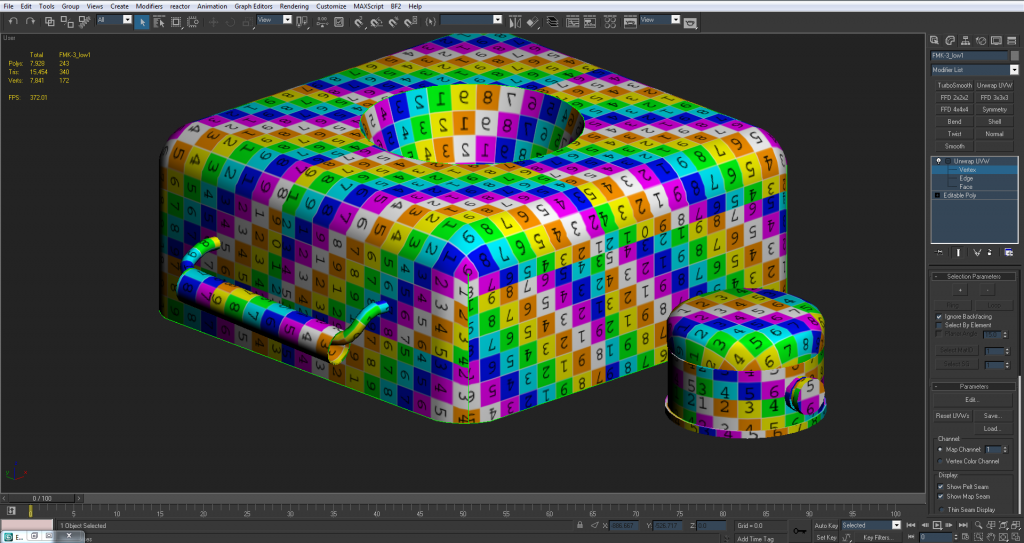Click the Pin Stack icon below modifier stack
Screen dimensions: 1024x543
(937, 252)
